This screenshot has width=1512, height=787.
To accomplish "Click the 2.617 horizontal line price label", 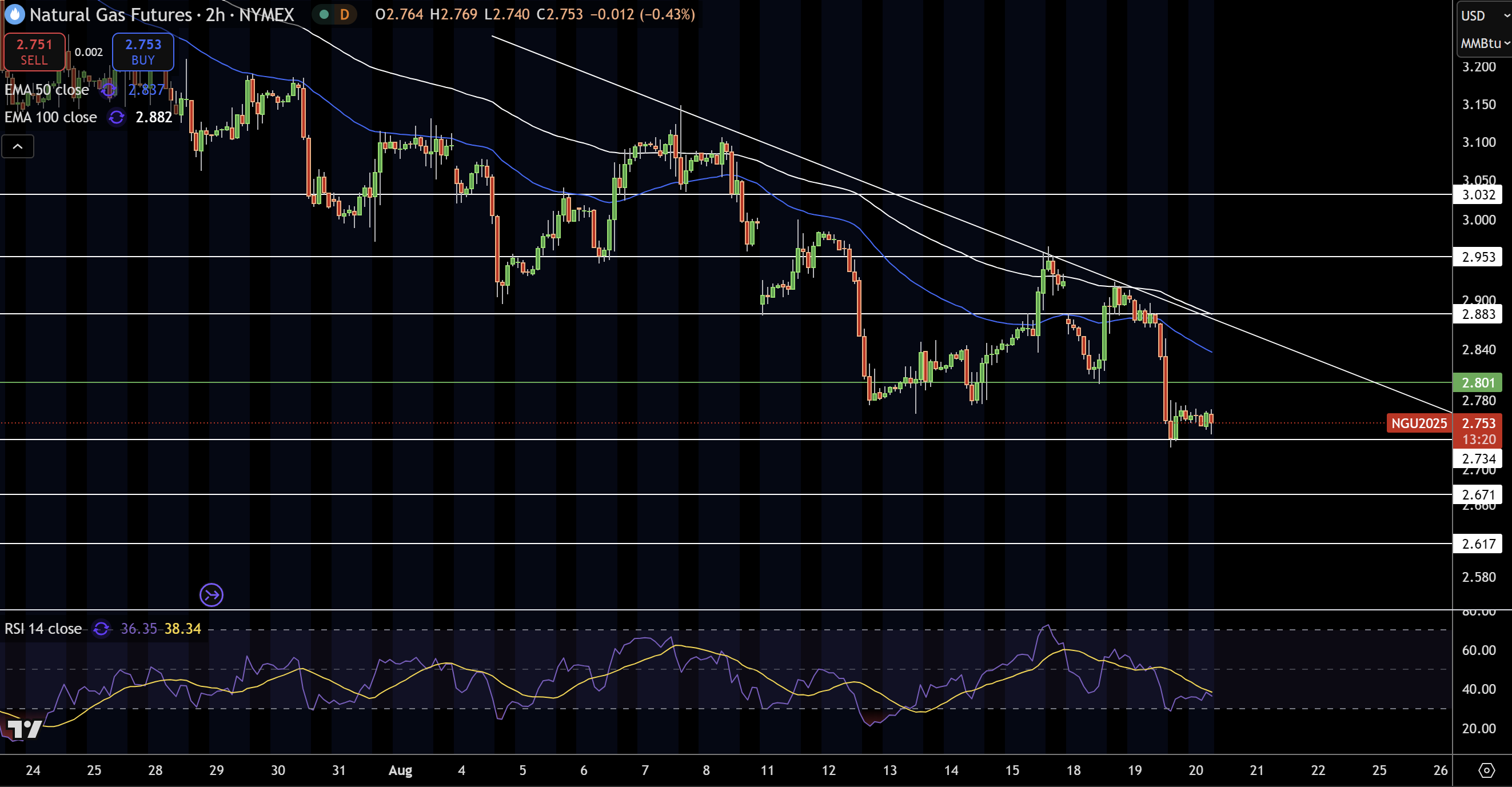I will [1477, 544].
